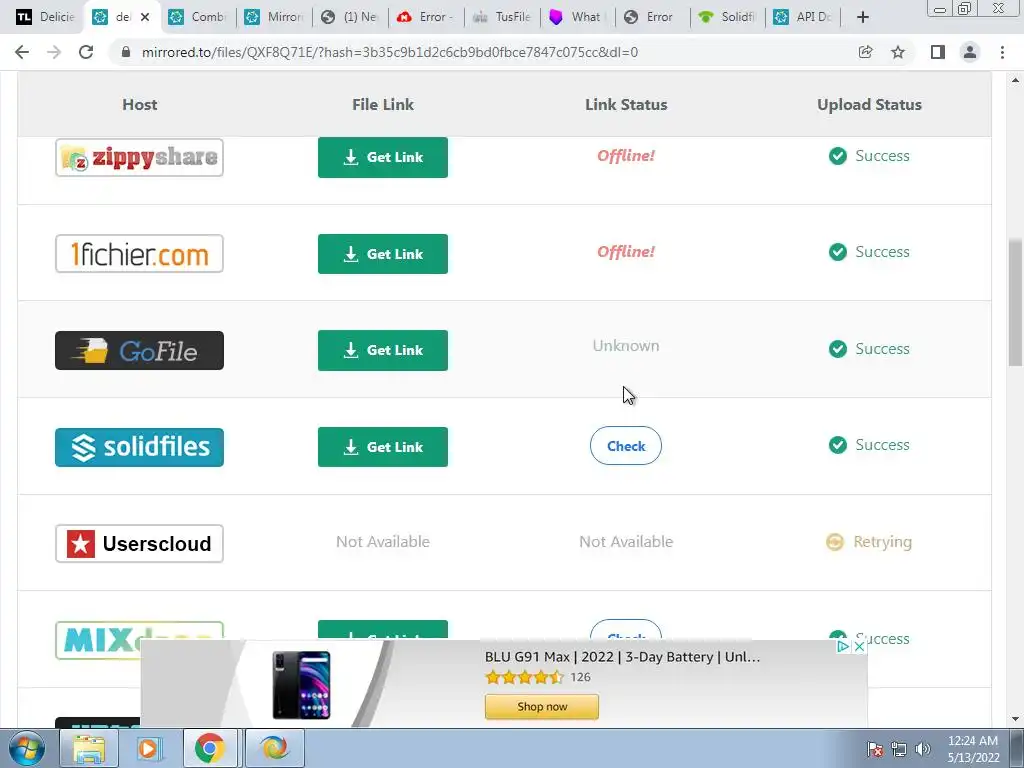Click the 1fichier.com host logo
The image size is (1024, 768).
tap(139, 253)
